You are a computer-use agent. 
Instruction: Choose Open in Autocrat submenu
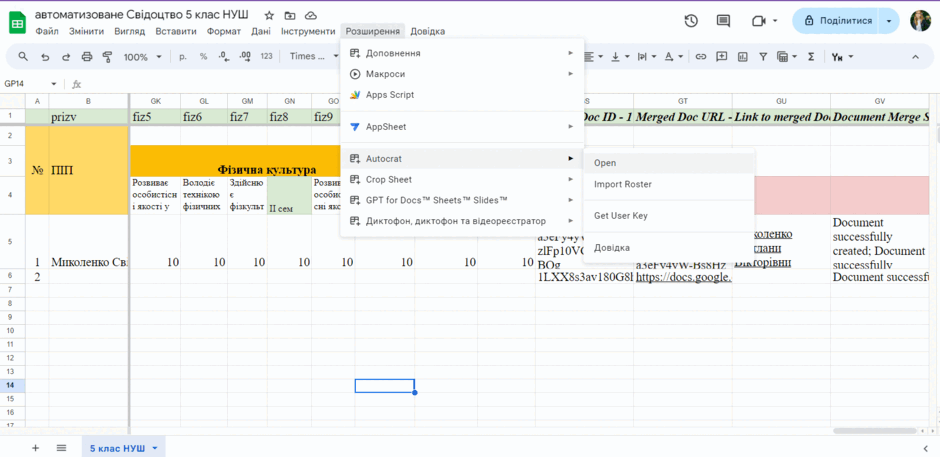(668, 163)
